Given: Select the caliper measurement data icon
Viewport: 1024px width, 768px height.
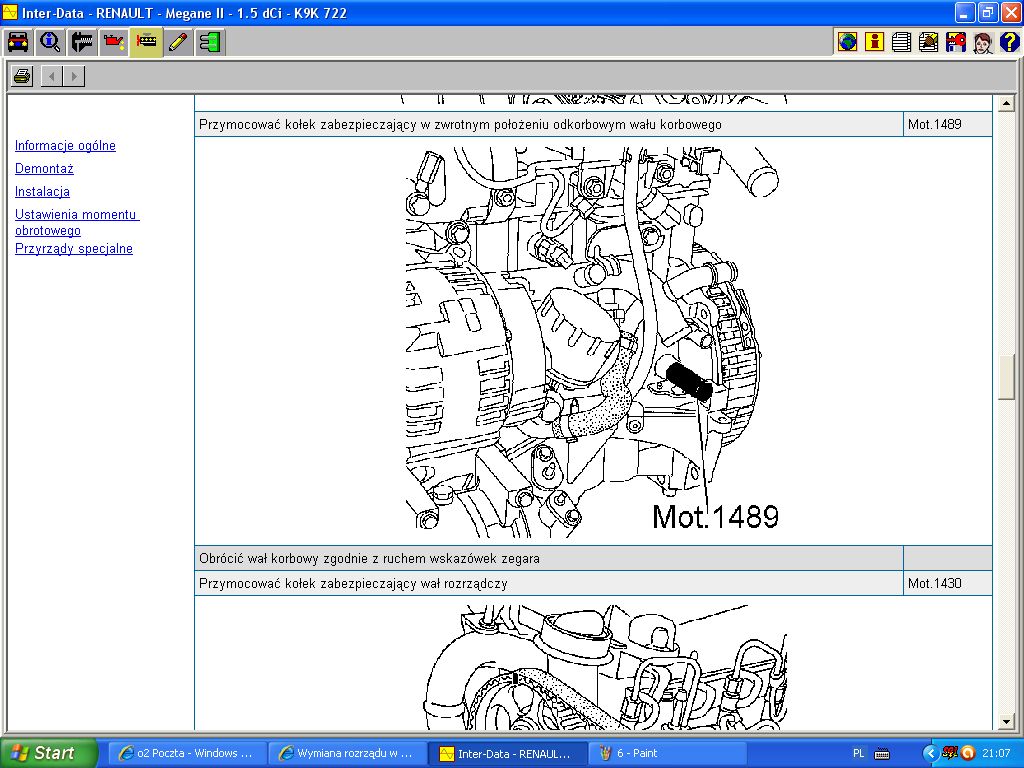Looking at the screenshot, I should tap(82, 42).
